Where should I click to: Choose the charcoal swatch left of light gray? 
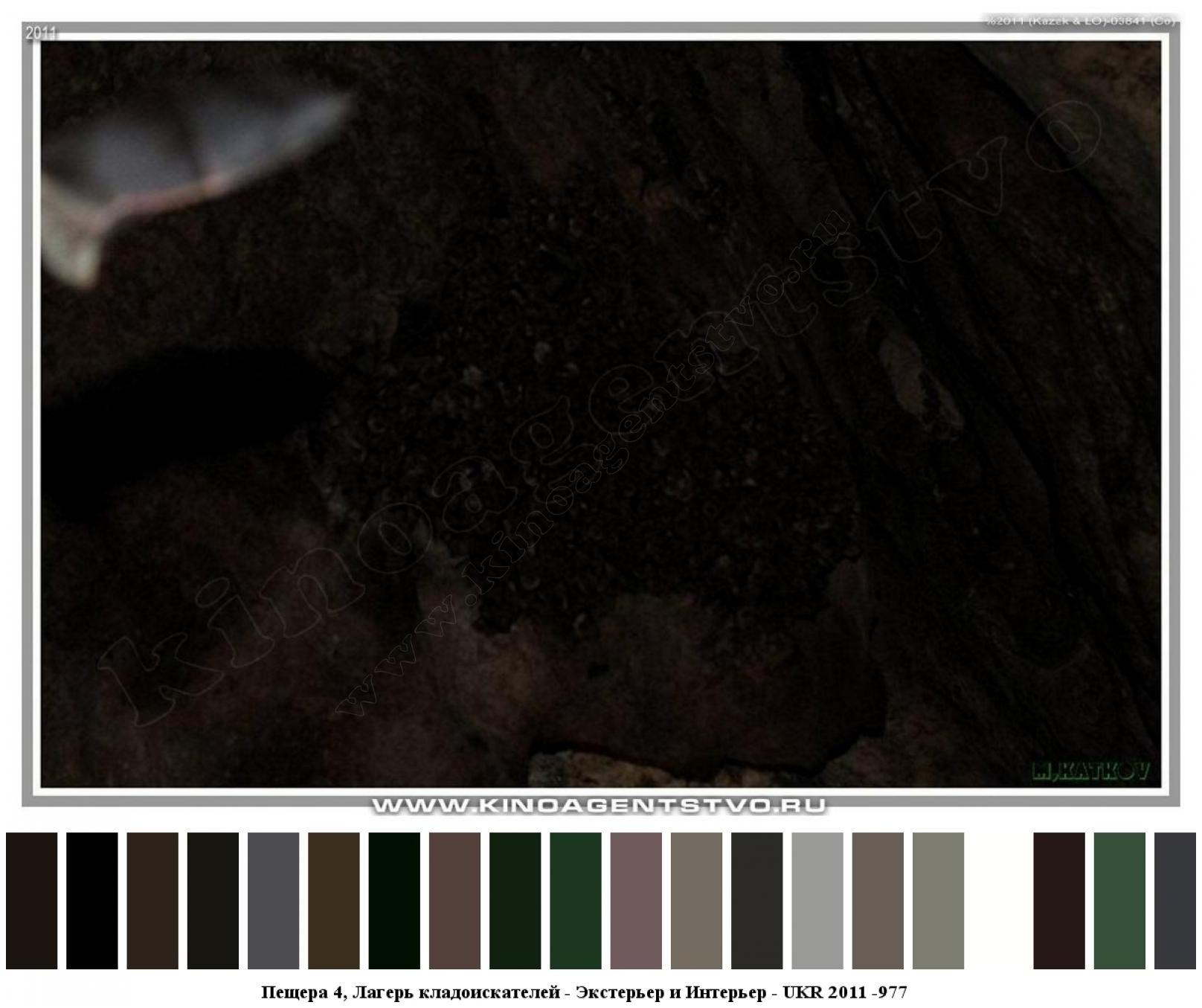pos(757,901)
